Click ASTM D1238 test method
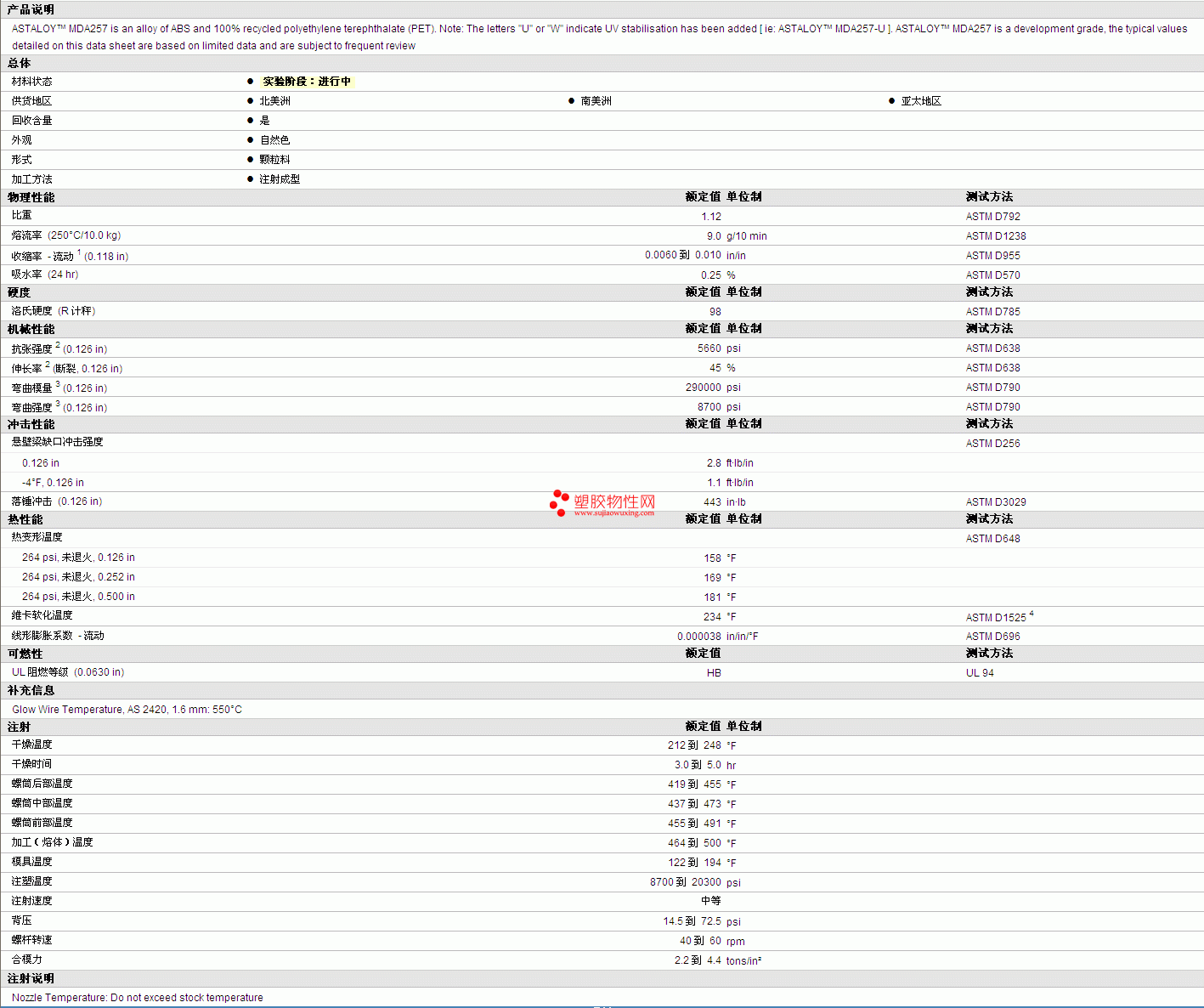 pos(996,236)
